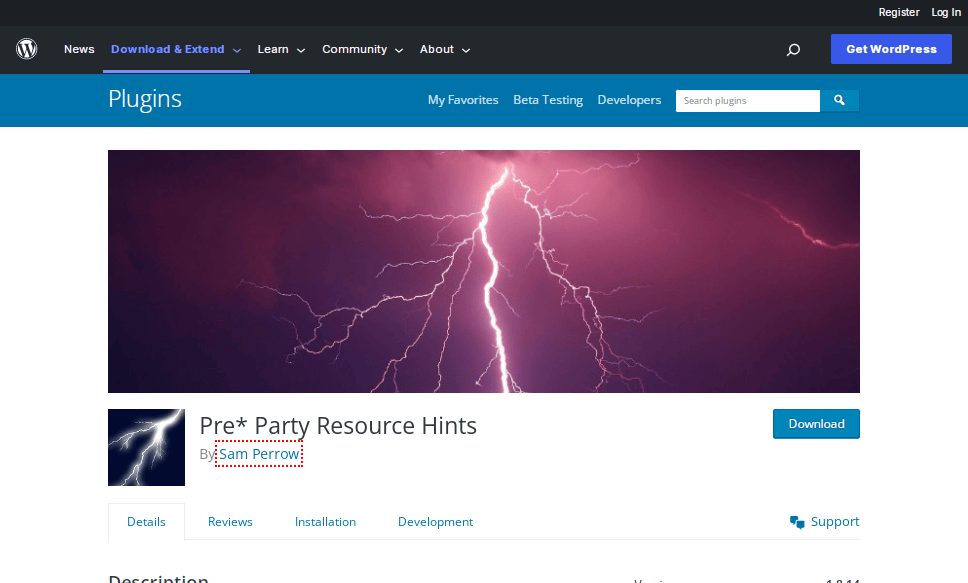Open the Learn menu
Viewport: 968px width, 583px height.
pos(273,49)
